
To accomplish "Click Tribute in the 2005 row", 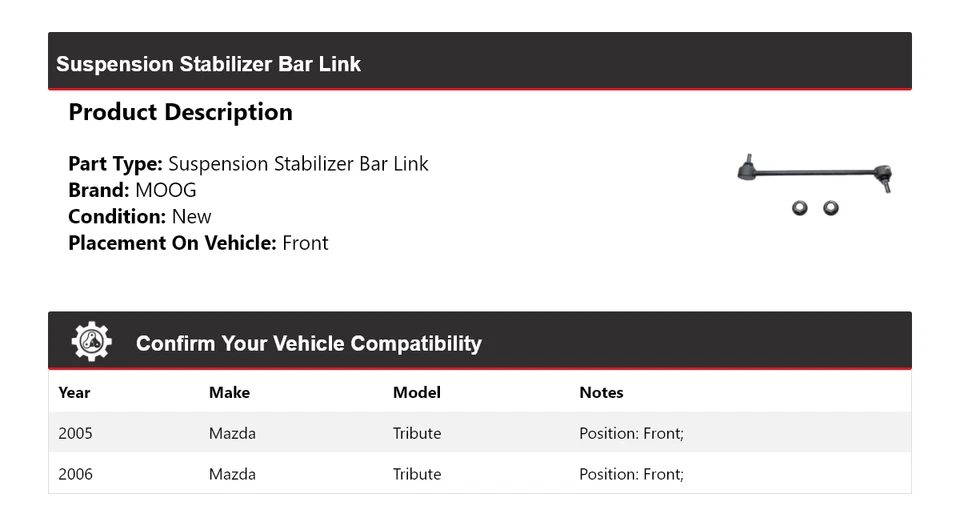I will pos(417,433).
